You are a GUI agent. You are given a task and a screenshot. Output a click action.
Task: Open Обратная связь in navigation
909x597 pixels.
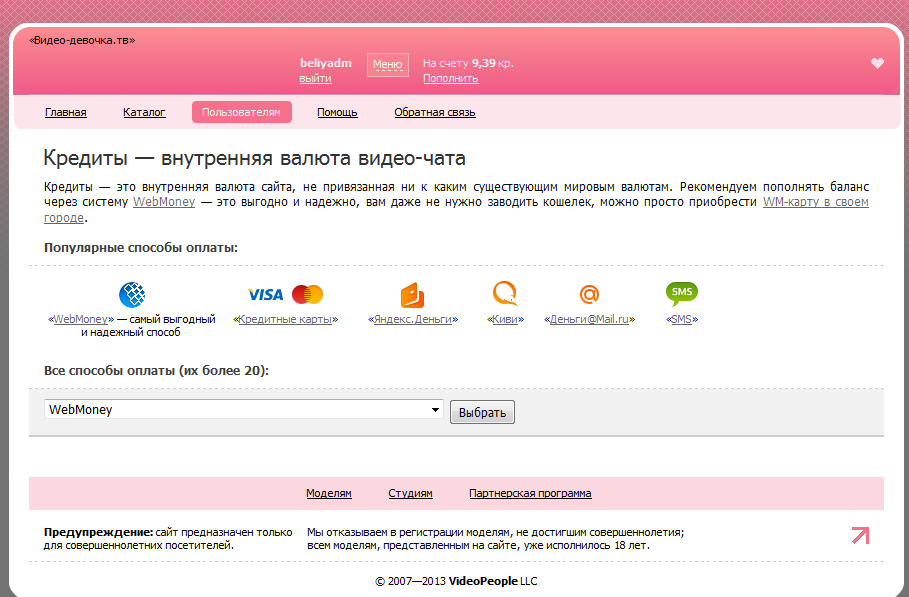[435, 112]
